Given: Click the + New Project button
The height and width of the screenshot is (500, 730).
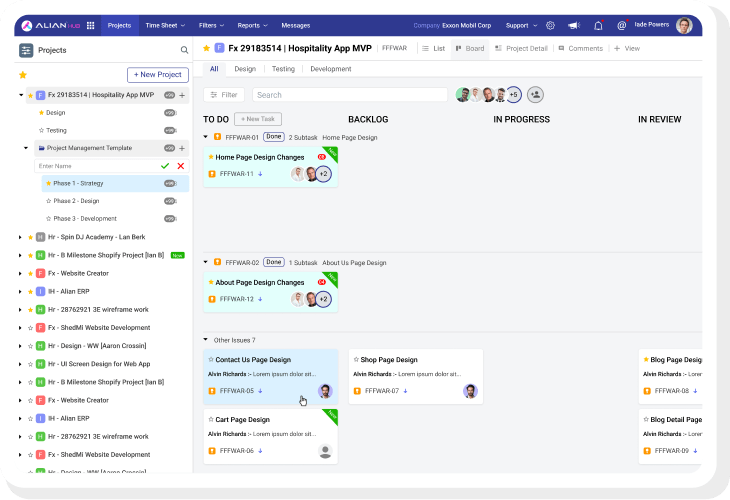Looking at the screenshot, I should 158,74.
